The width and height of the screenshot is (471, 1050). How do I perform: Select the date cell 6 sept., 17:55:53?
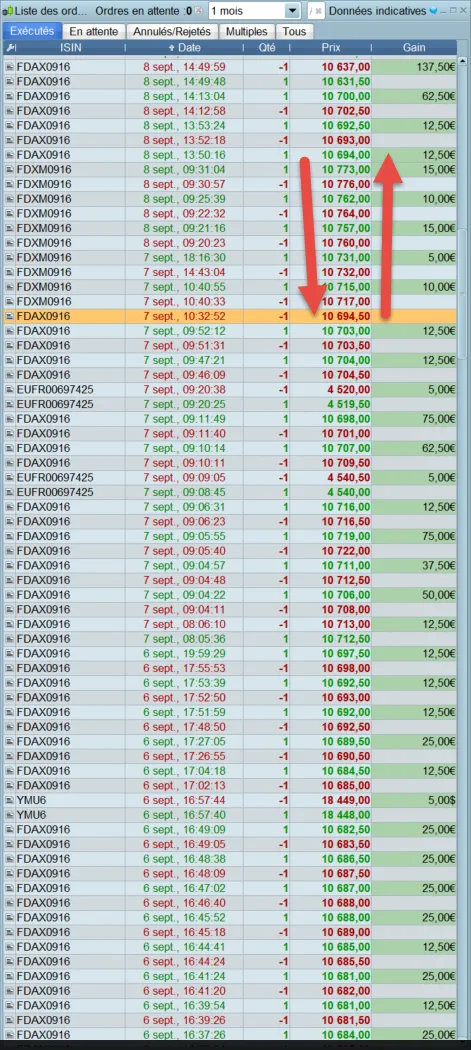[x=184, y=668]
